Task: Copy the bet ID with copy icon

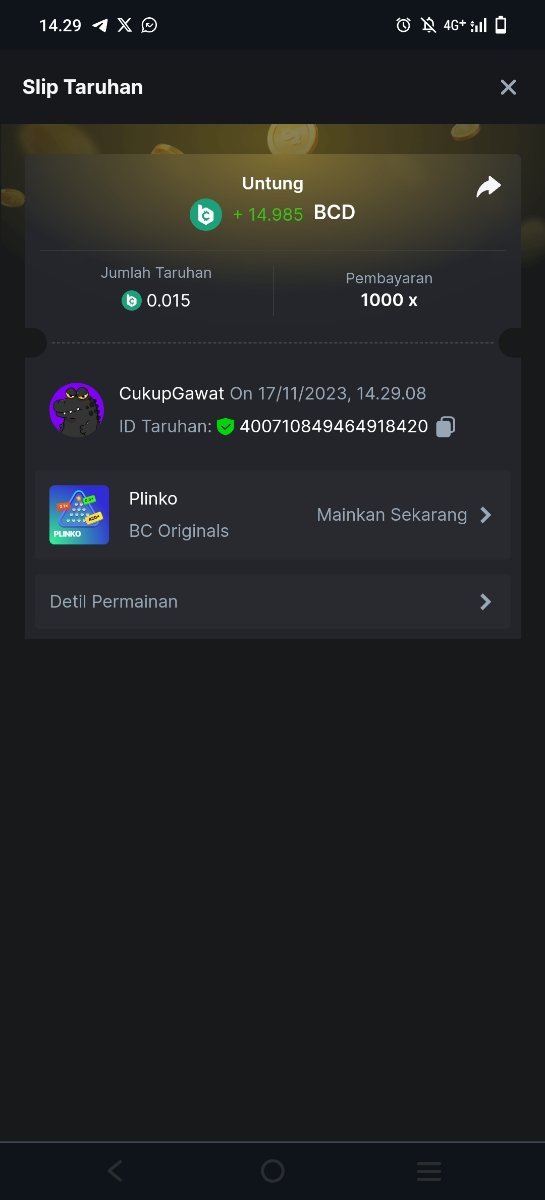Action: coord(445,426)
